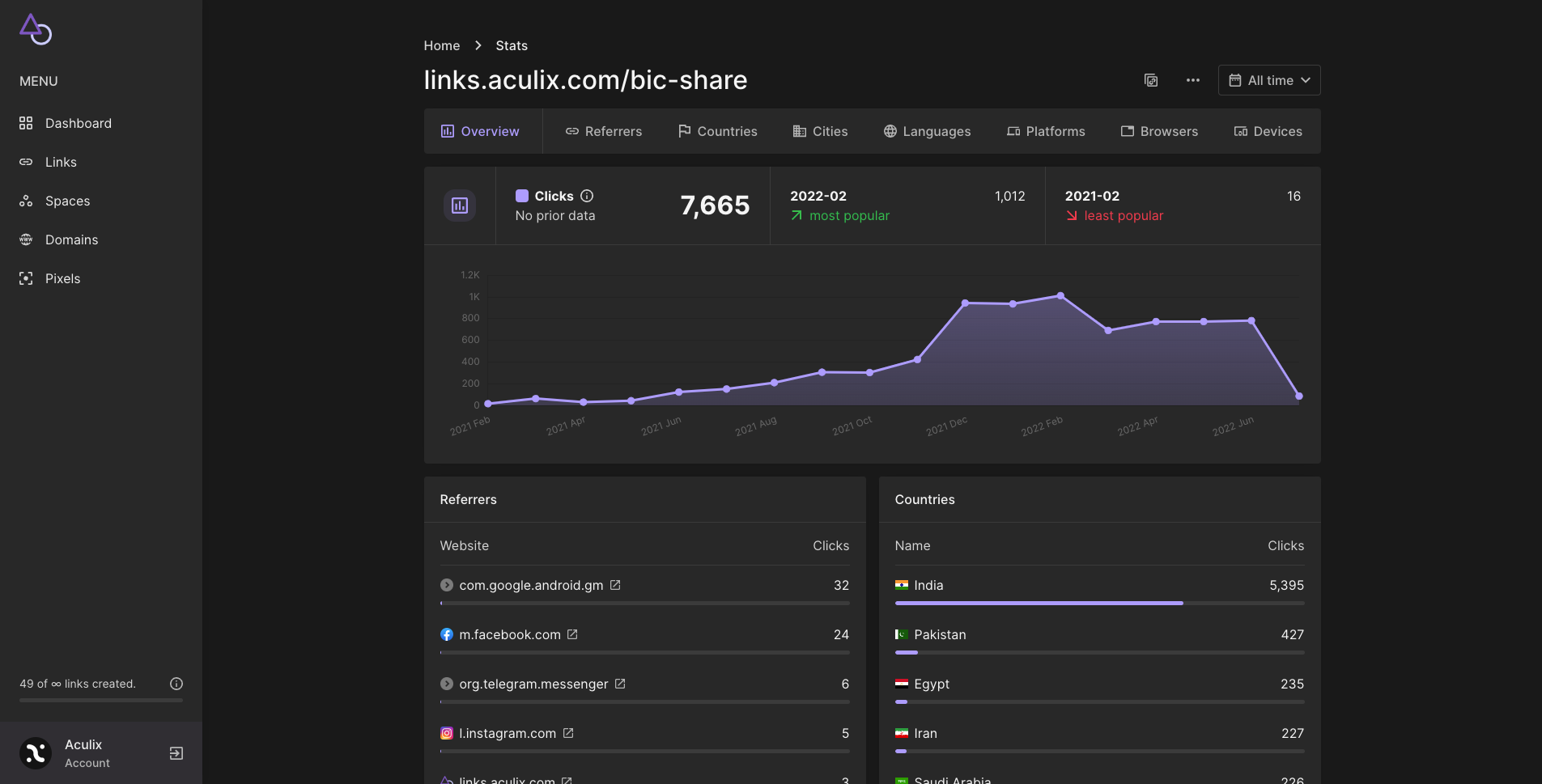Click the calendar icon in date filter

[1235, 80]
